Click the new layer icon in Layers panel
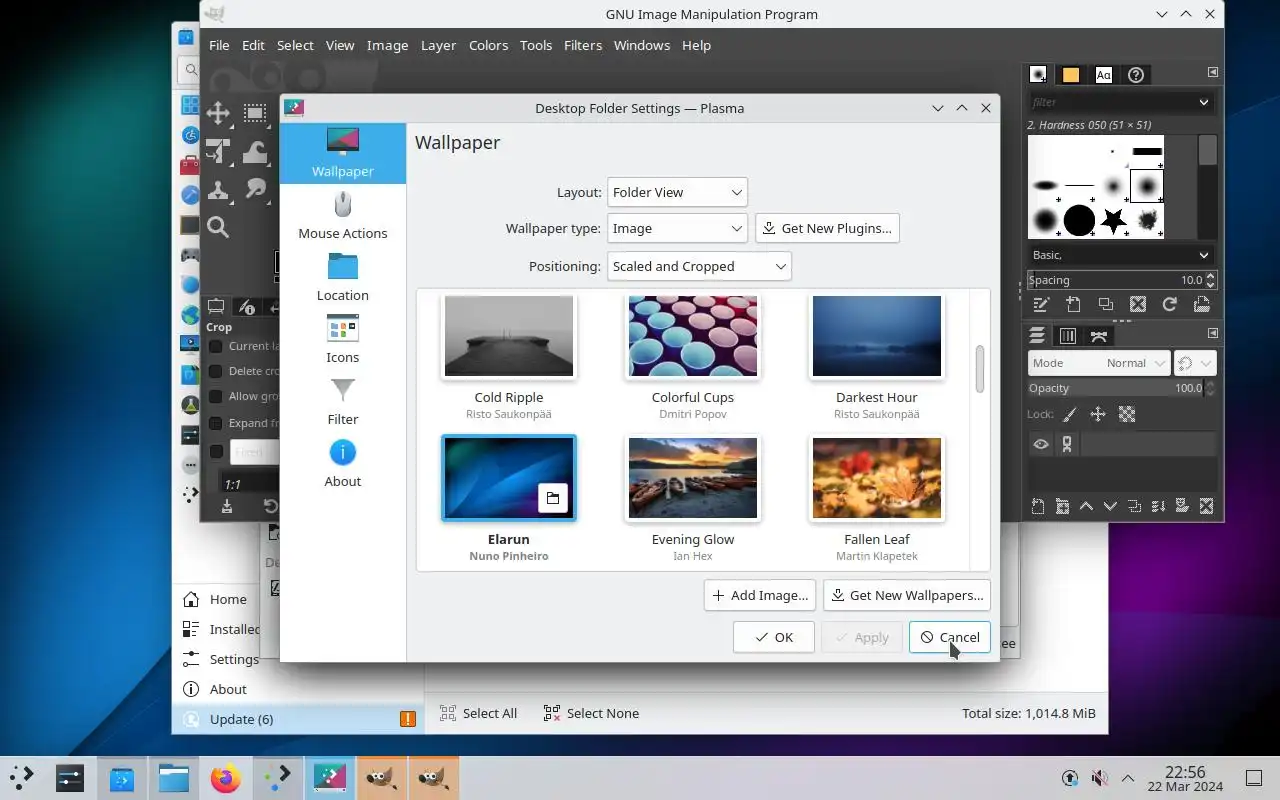This screenshot has width=1280, height=800. 1038,506
